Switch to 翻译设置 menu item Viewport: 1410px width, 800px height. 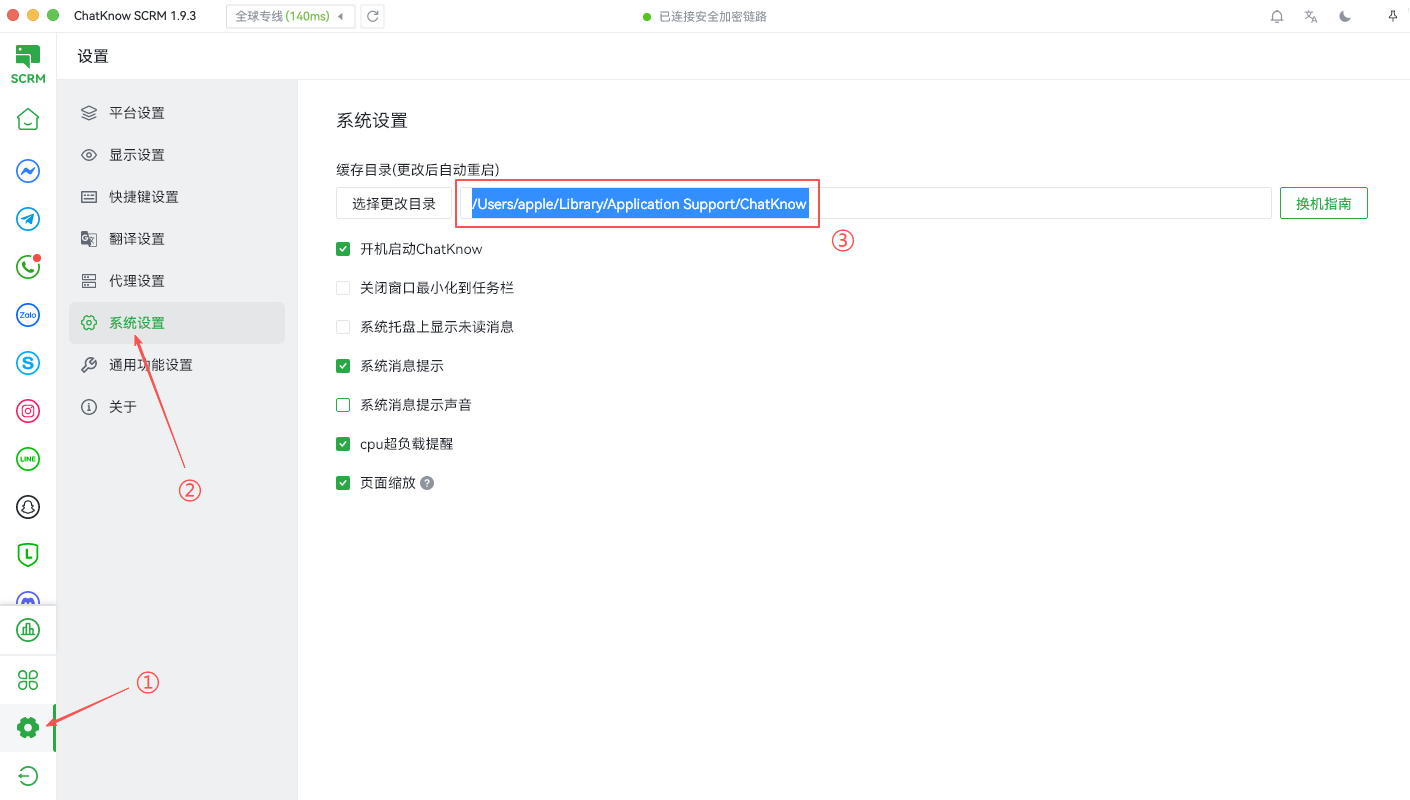coord(137,239)
